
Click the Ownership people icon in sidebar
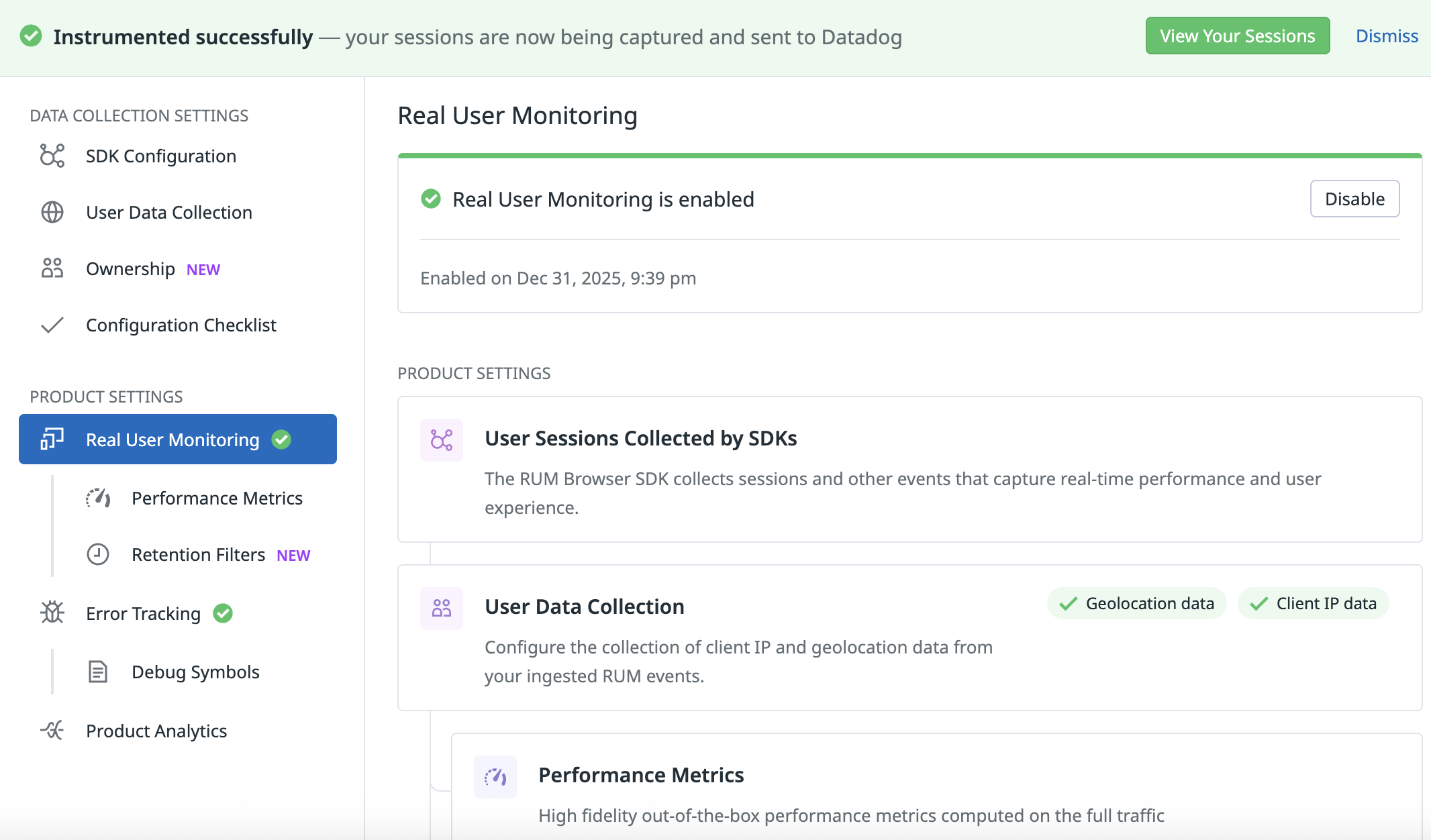point(52,268)
